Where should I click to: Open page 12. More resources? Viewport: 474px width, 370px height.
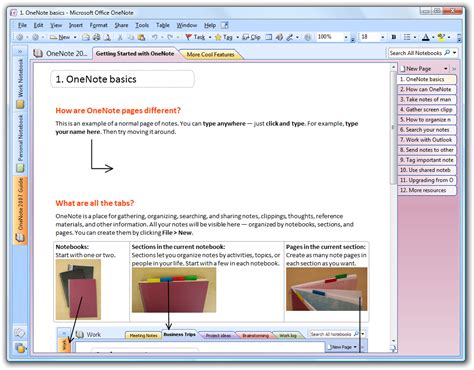(426, 190)
